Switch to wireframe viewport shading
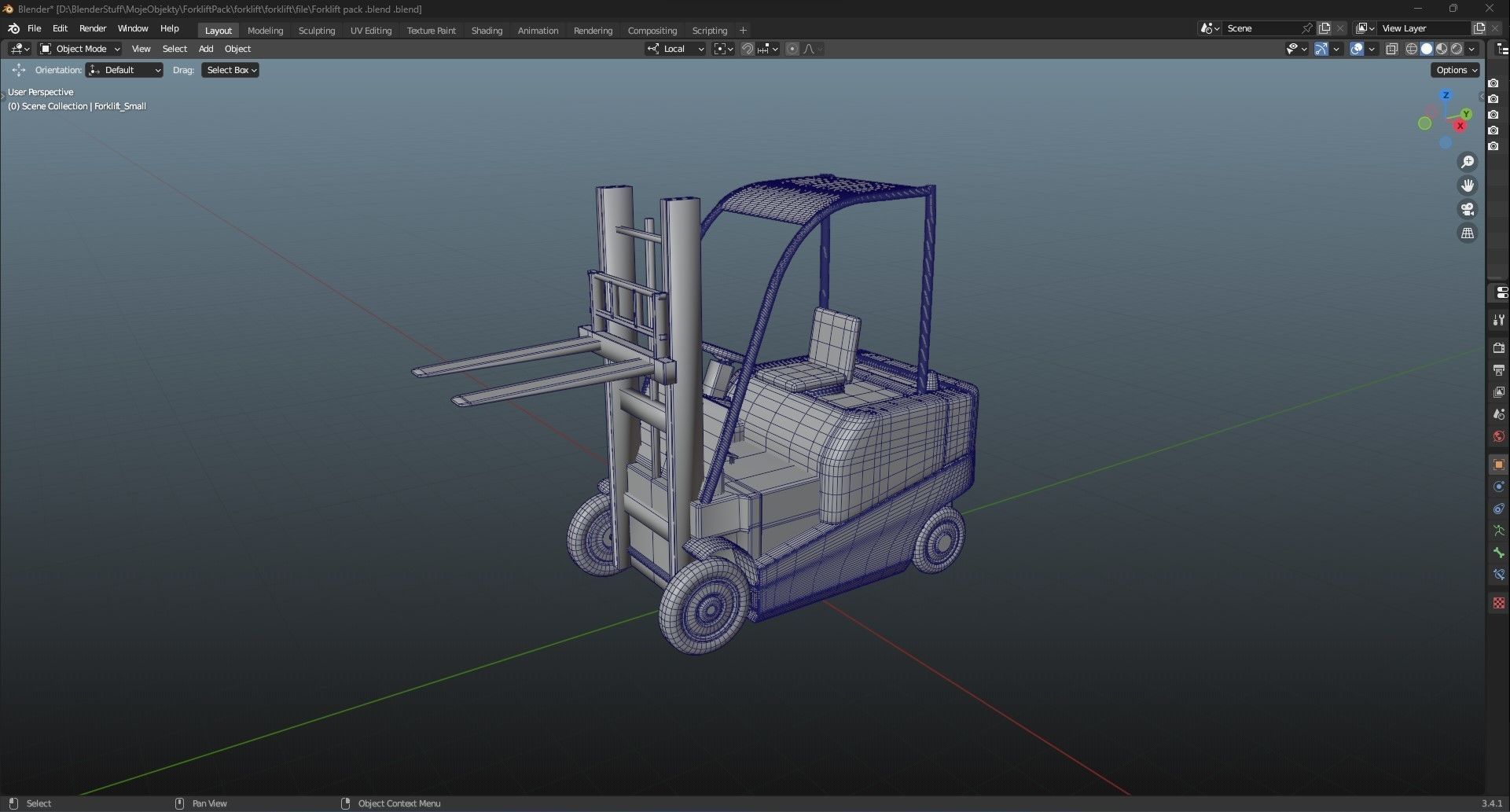Screen dimensions: 1510x812 tap(1412, 49)
